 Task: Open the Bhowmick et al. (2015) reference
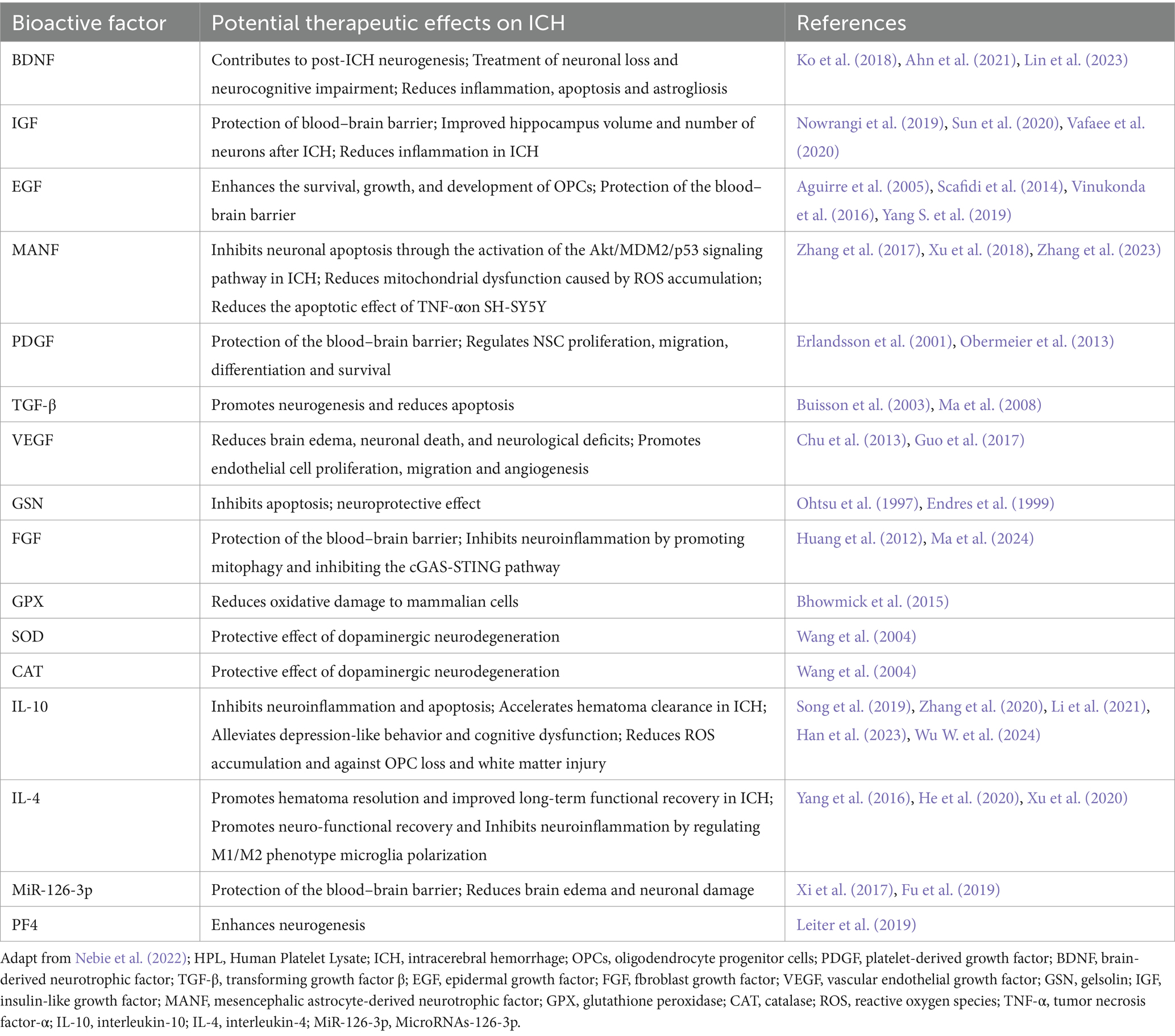pos(872,602)
